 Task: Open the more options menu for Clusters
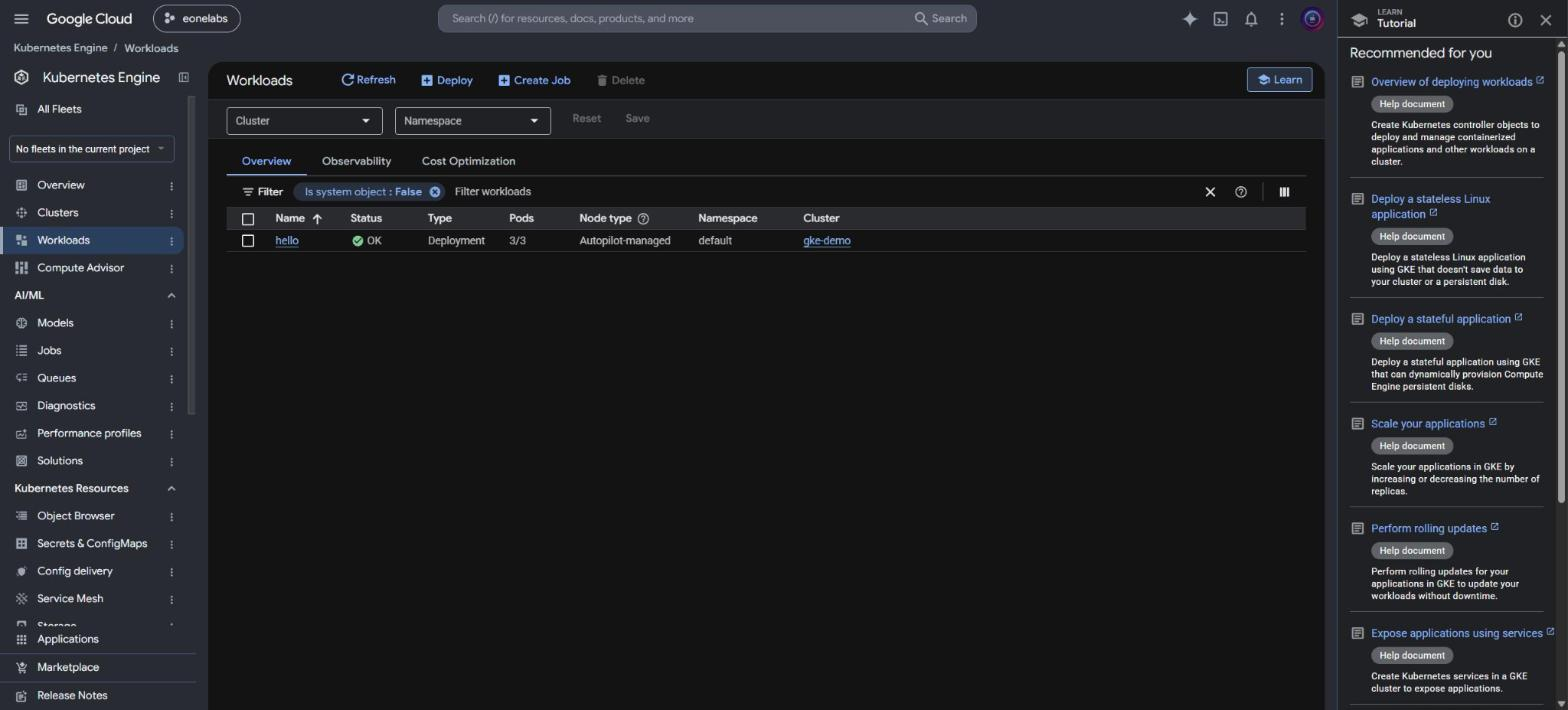pyautogui.click(x=171, y=213)
